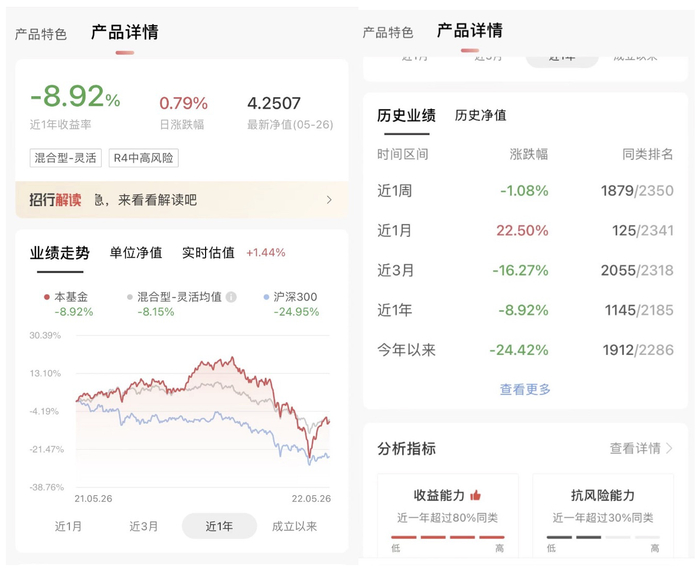Expand 查看详情 for analysis indicators
The width and height of the screenshot is (700, 572).
tap(641, 449)
